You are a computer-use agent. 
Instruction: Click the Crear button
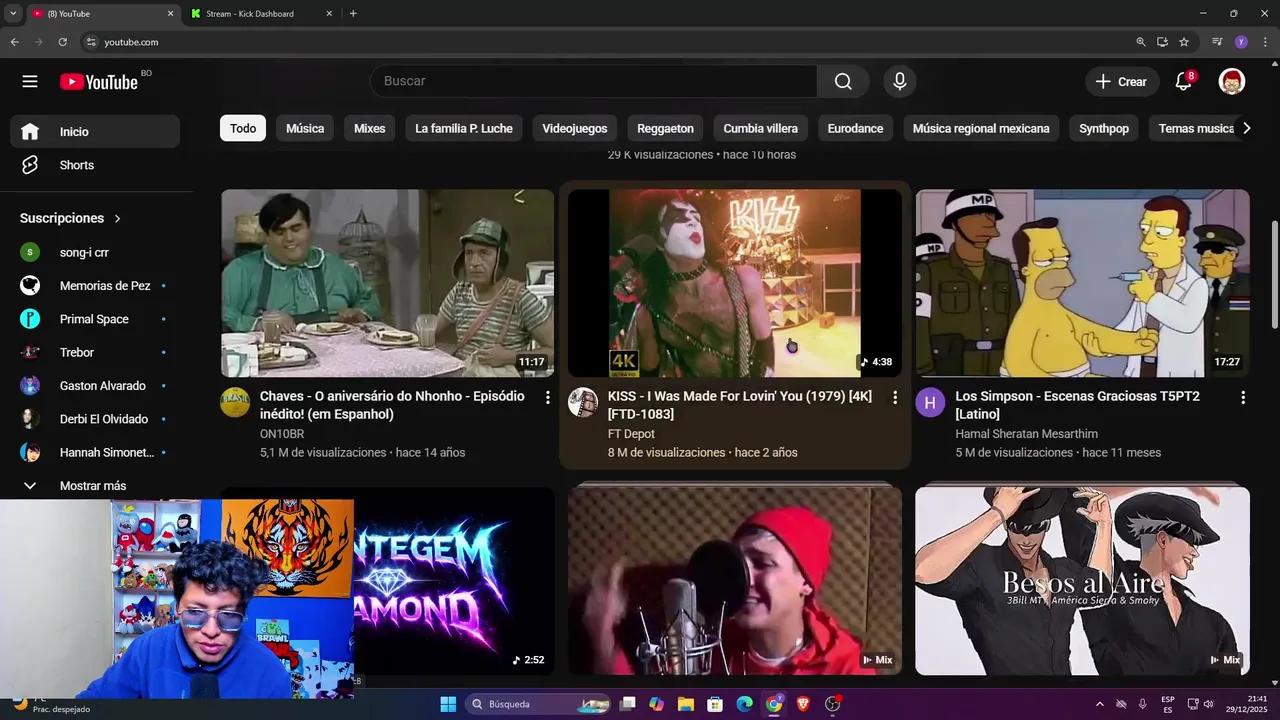click(1122, 82)
